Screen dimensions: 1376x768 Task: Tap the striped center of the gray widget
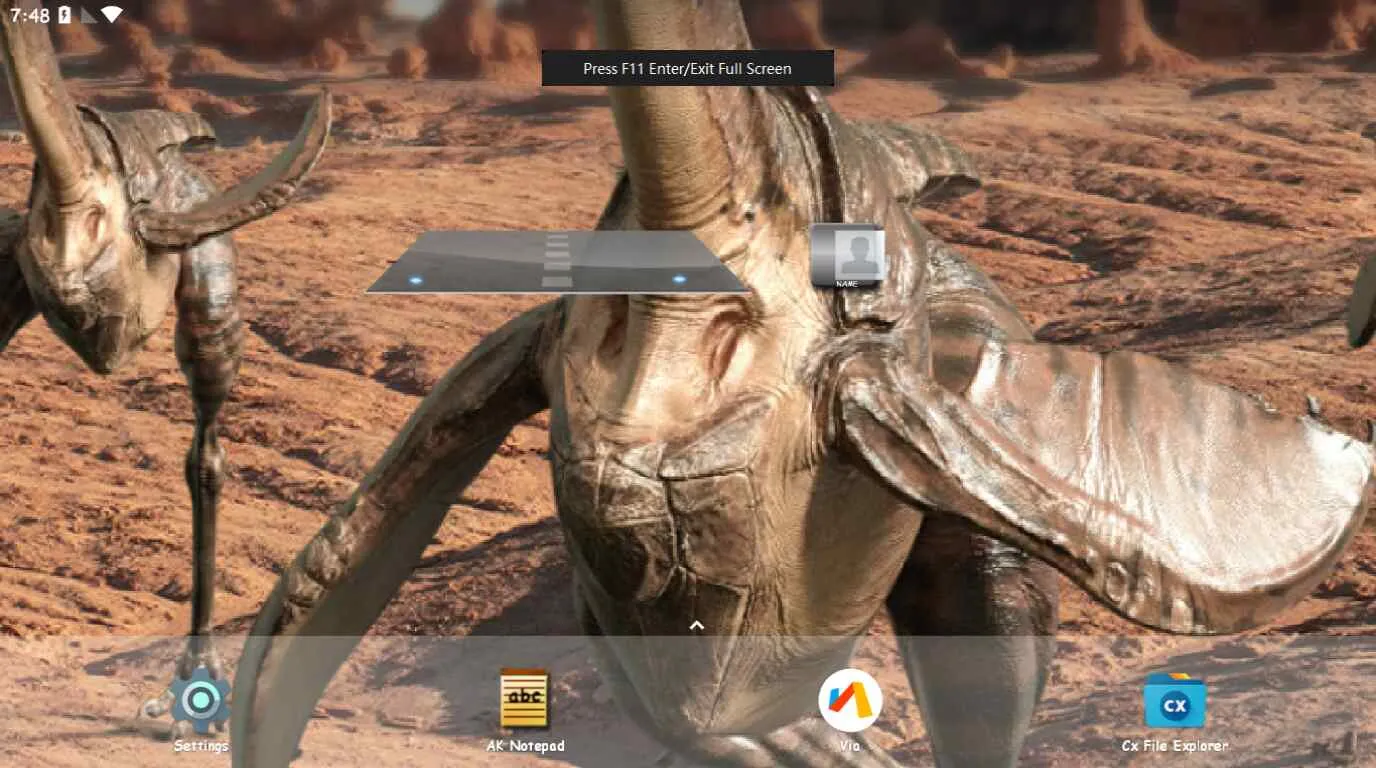point(557,261)
